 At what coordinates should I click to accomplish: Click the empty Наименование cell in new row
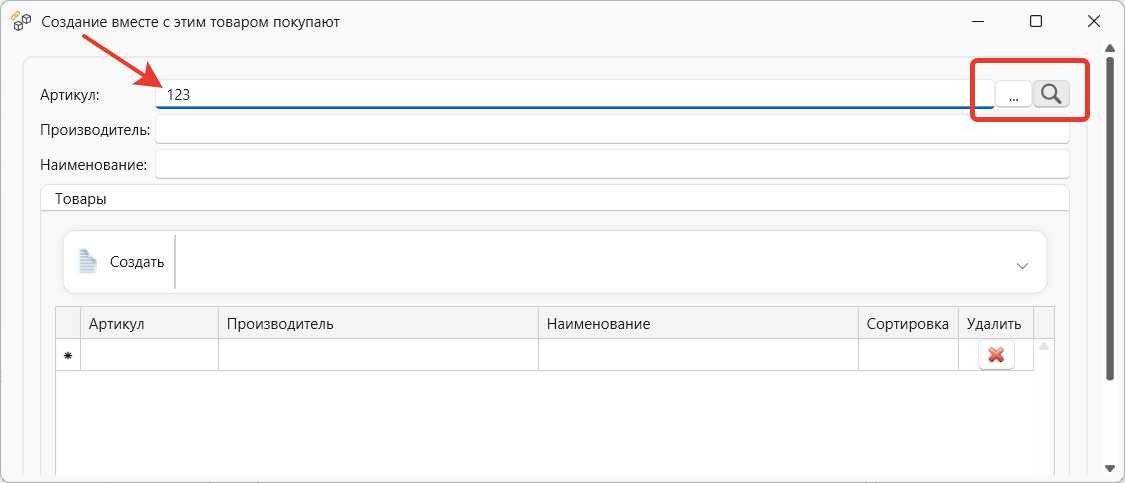[x=698, y=355]
